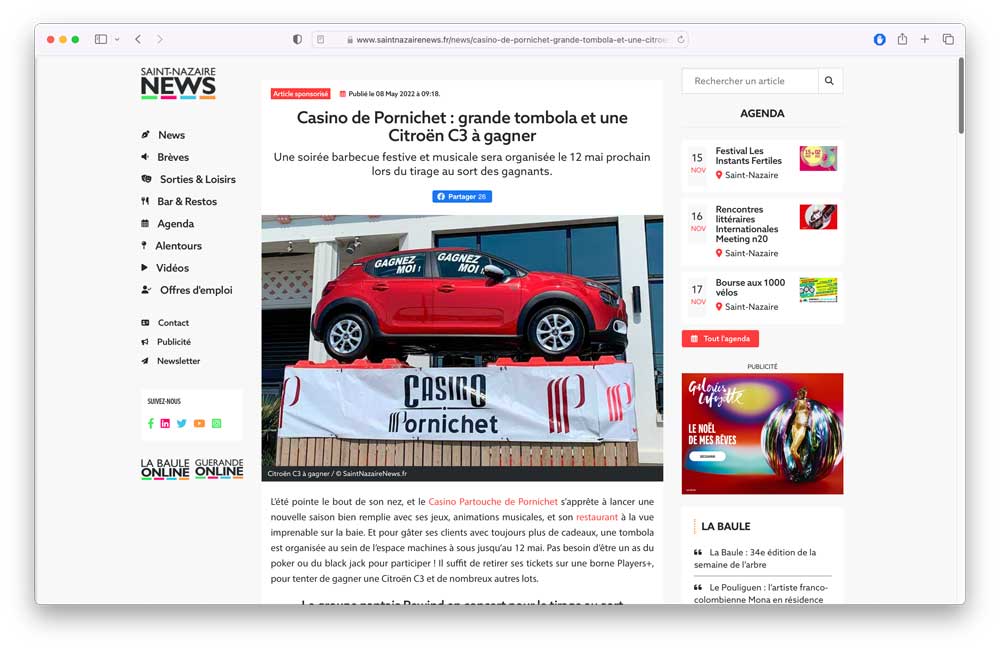Toggle the Safari sidebar panel

[101, 38]
